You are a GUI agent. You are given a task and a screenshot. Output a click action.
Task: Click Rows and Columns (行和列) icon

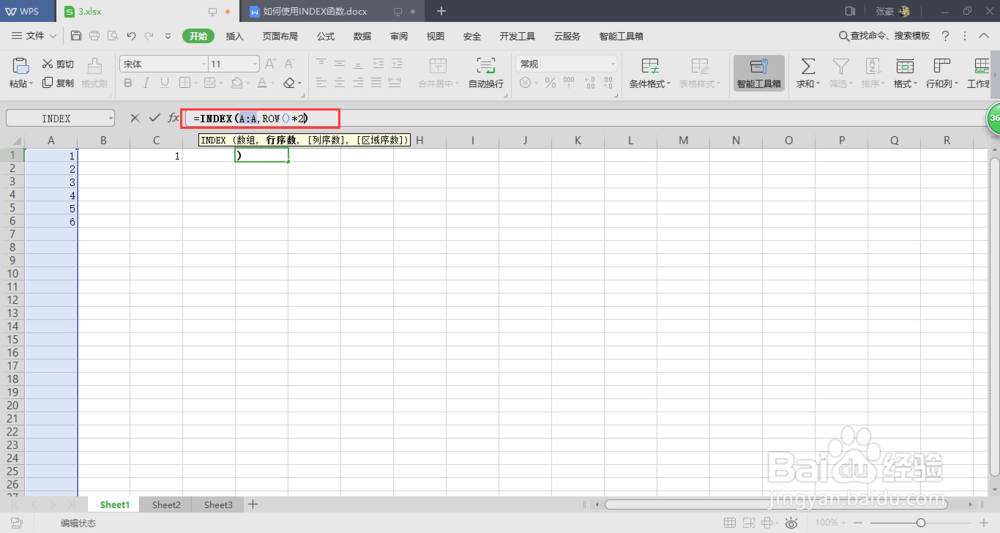click(941, 66)
